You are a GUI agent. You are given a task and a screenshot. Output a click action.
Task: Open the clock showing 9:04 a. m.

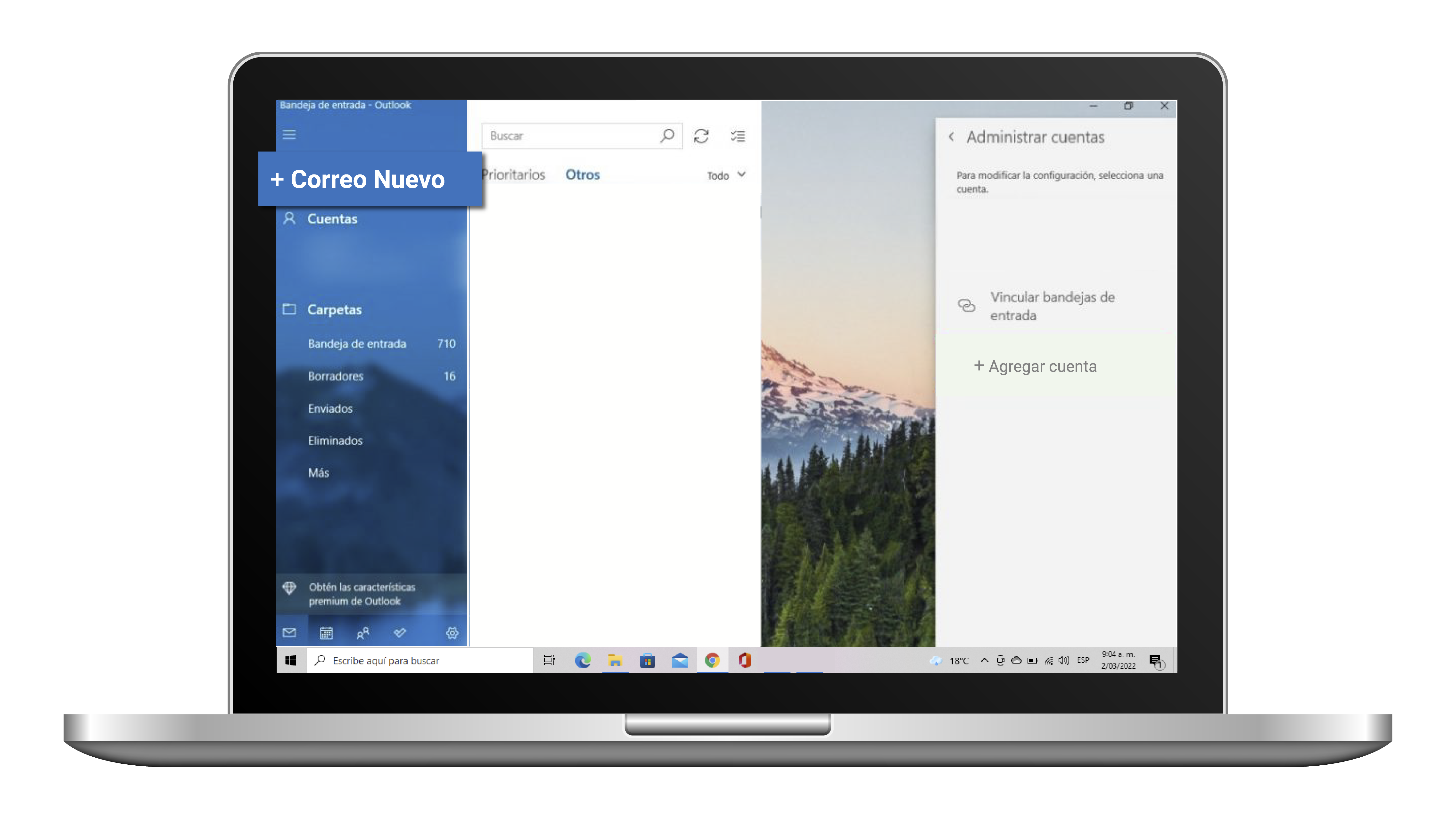(1118, 660)
